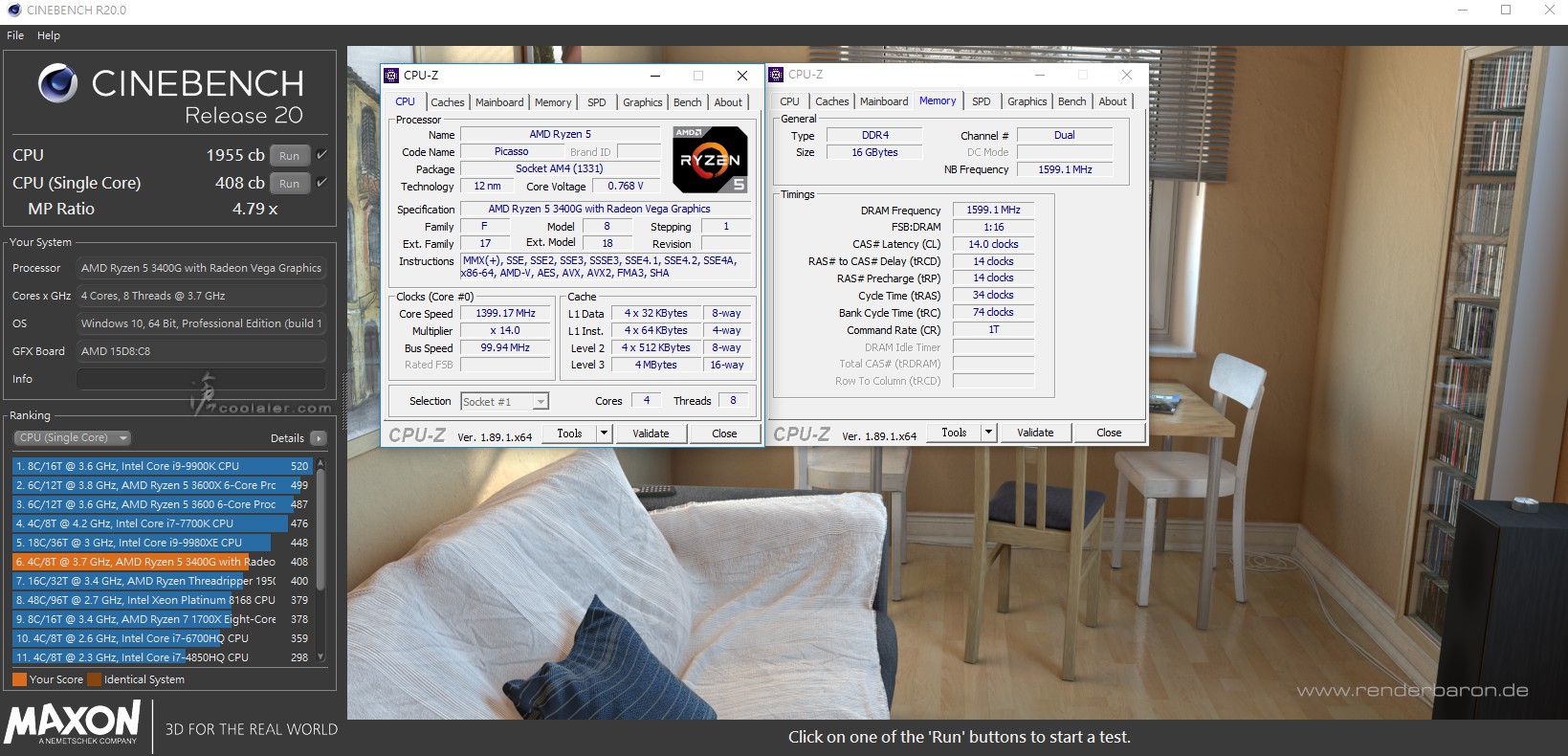Click the orange Your Score legend swatch

point(19,679)
